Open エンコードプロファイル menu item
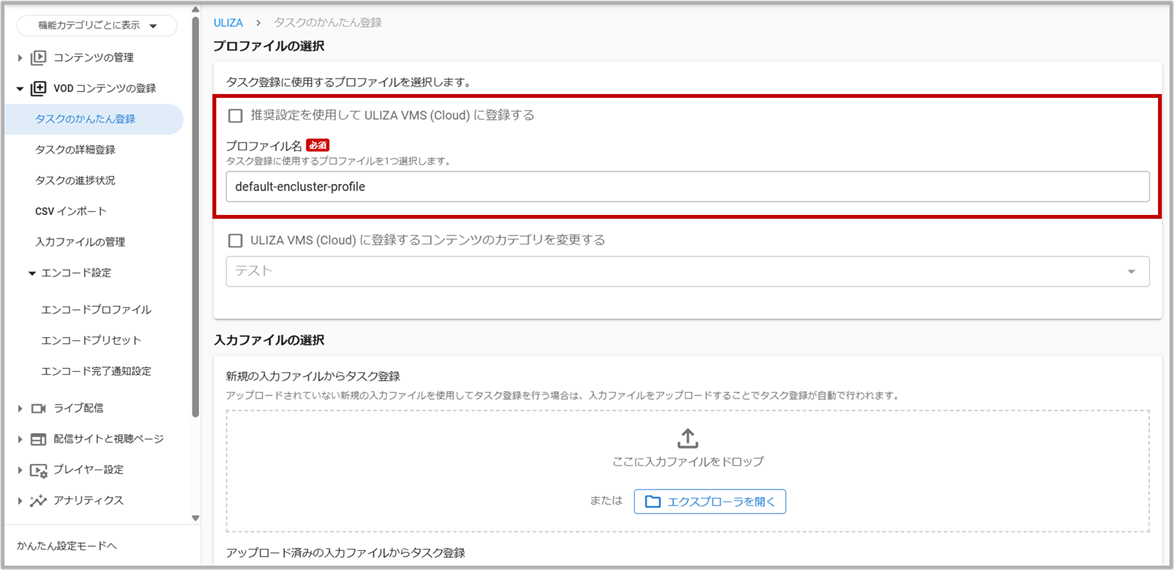 96,309
